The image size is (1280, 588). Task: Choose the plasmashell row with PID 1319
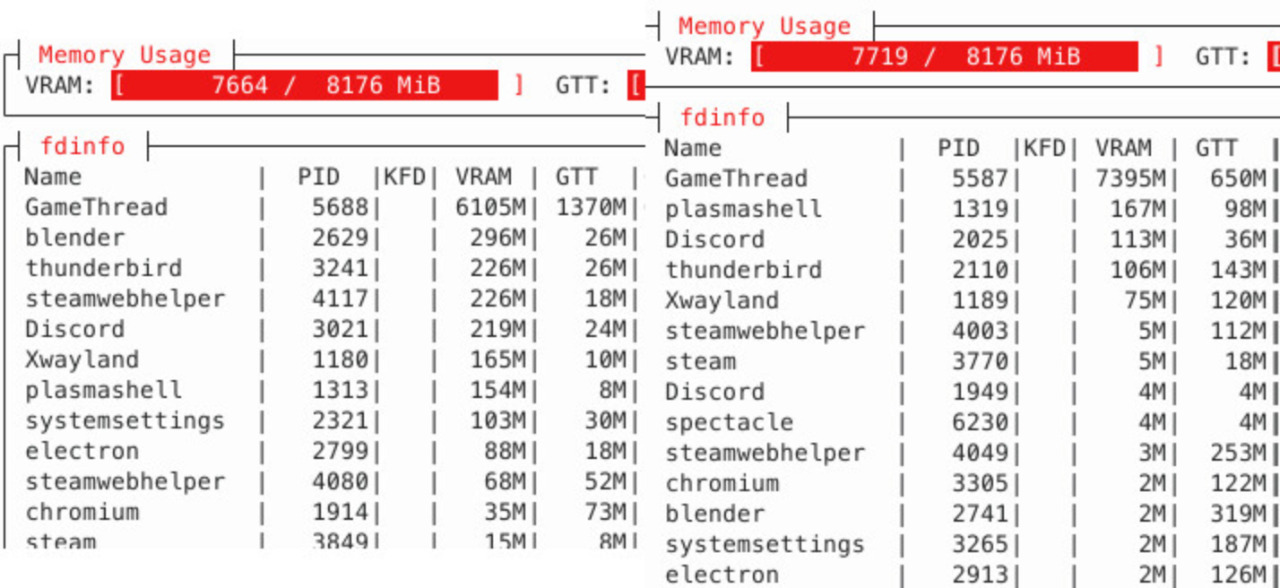coord(743,209)
